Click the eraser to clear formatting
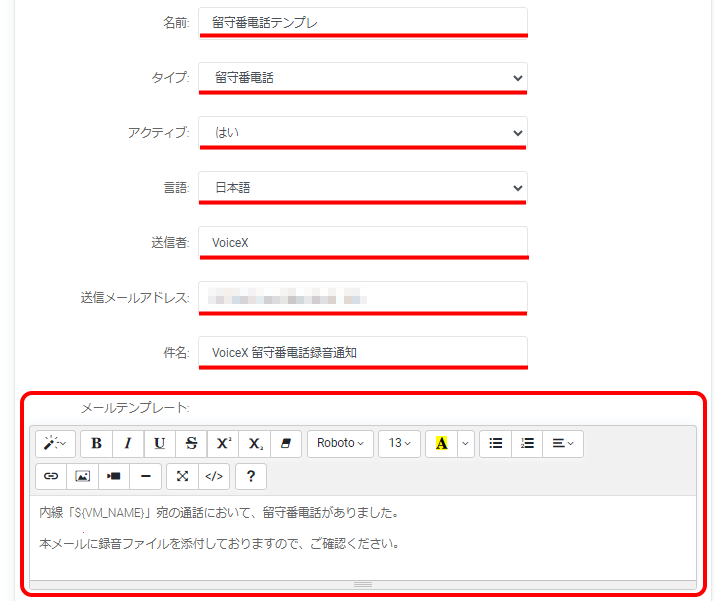This screenshot has width=714, height=601. coord(286,443)
